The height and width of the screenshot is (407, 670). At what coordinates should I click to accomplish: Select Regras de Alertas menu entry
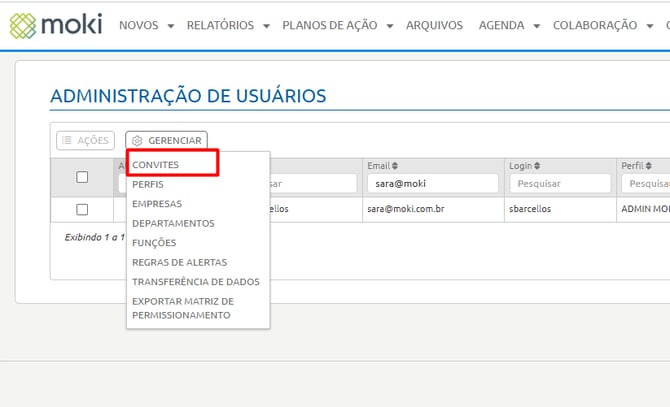[x=179, y=262]
